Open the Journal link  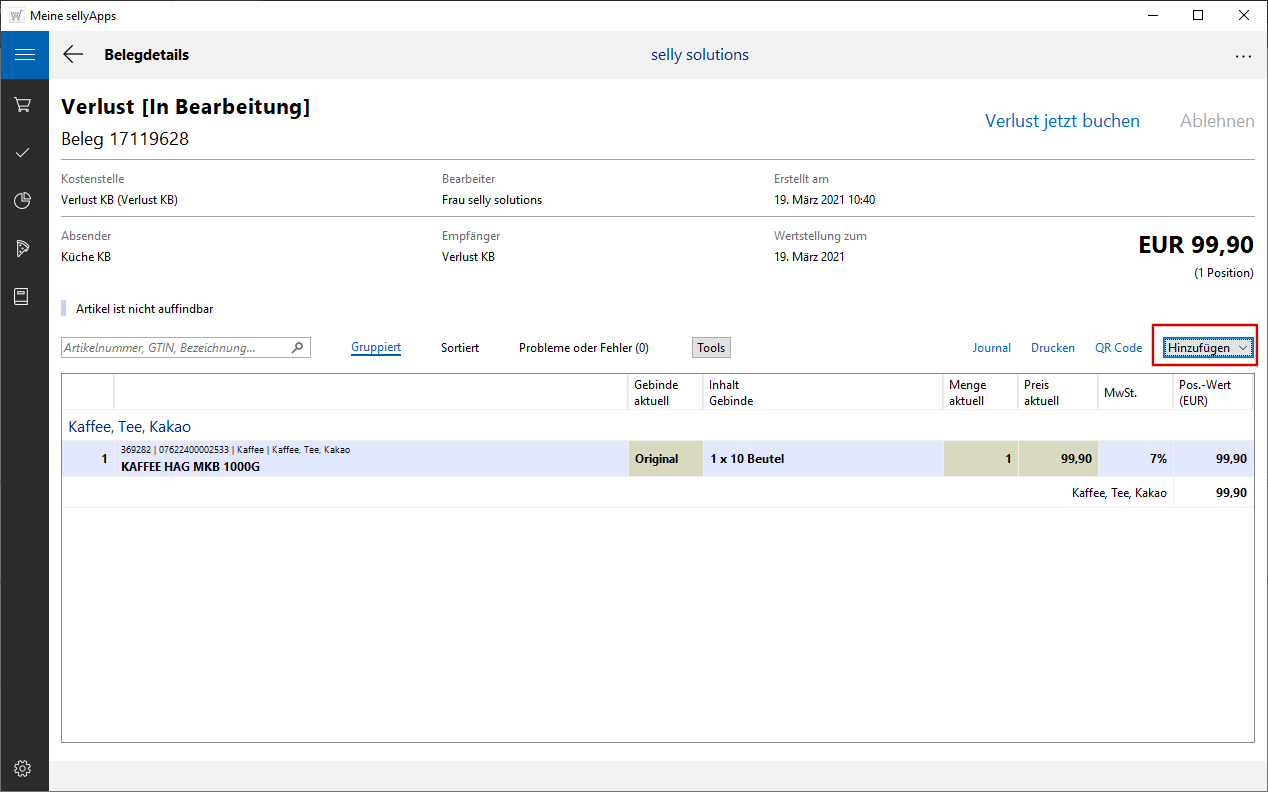[992, 348]
